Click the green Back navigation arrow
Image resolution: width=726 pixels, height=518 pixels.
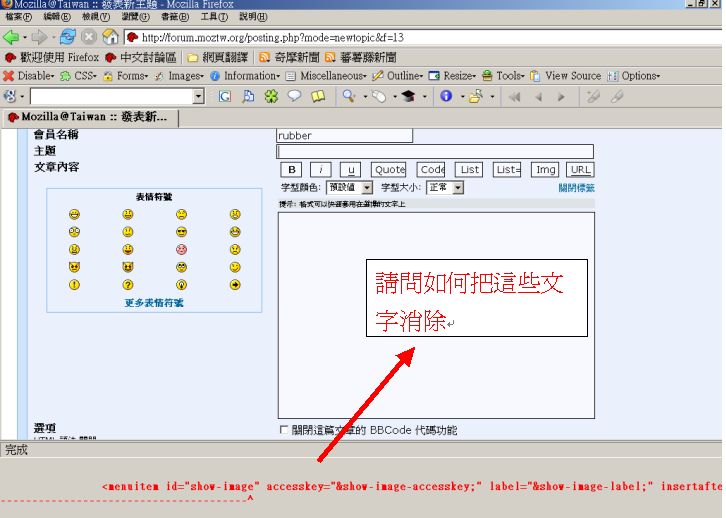click(11, 37)
